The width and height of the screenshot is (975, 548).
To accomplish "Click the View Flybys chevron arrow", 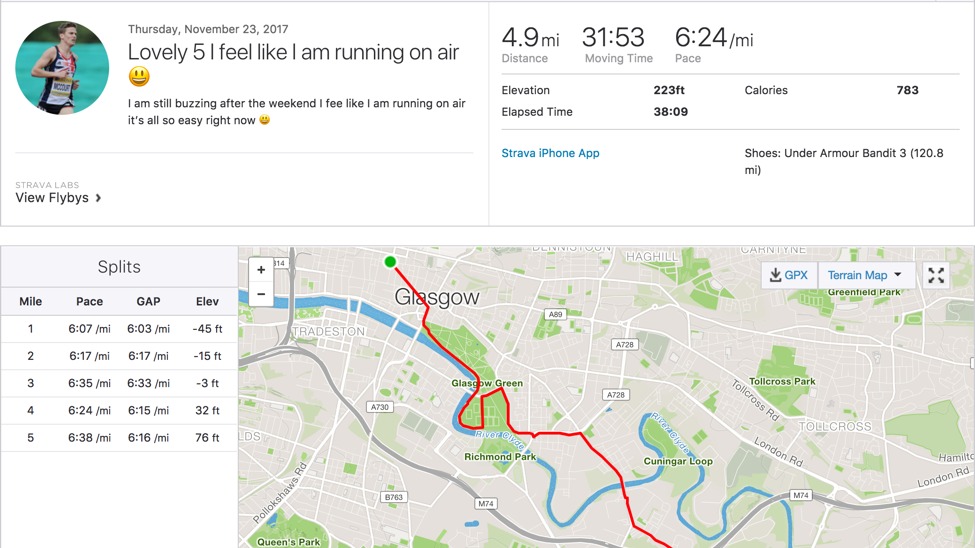I will (98, 198).
